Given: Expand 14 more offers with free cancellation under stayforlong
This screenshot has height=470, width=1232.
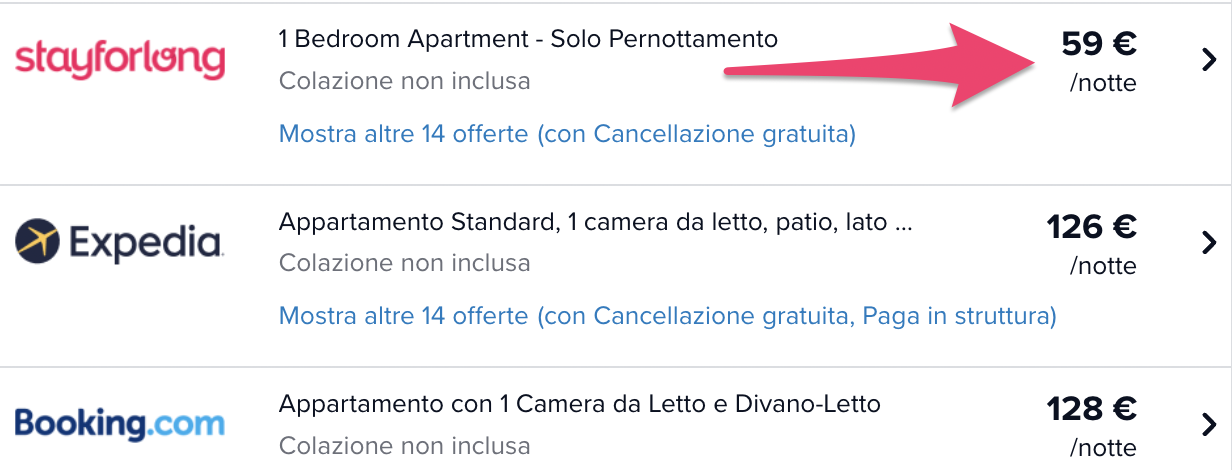Looking at the screenshot, I should point(567,133).
